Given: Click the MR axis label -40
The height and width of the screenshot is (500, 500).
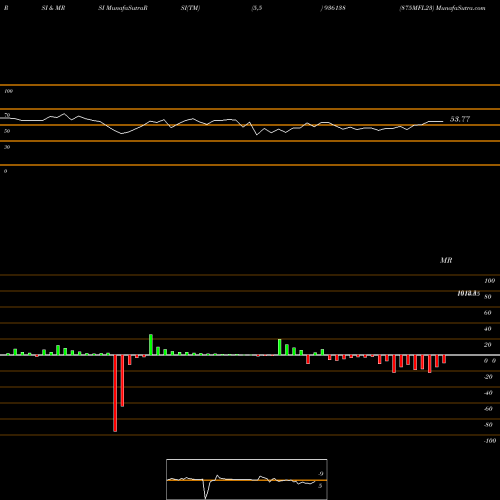Looking at the screenshot, I should click(x=488, y=393).
